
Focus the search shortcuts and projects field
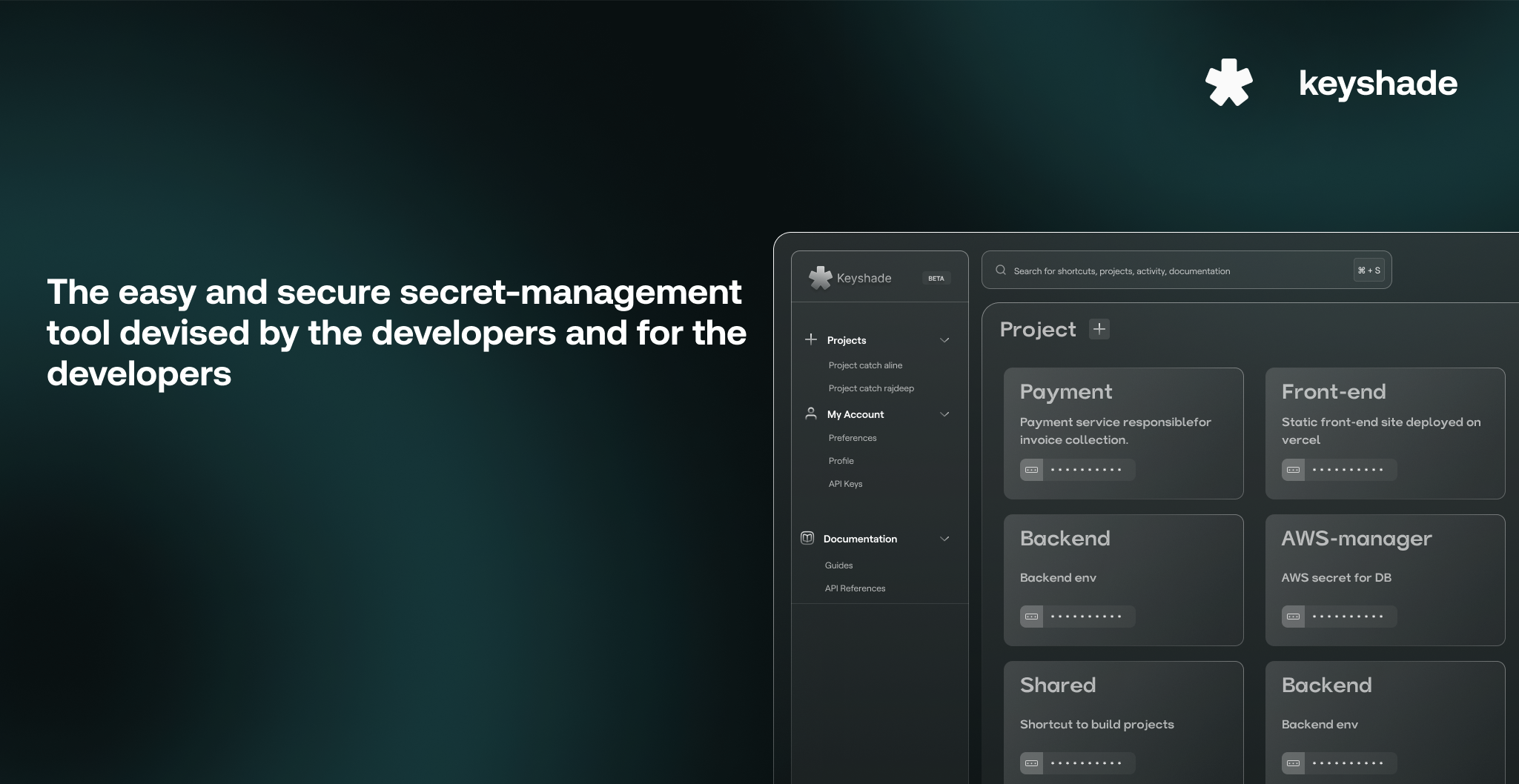pos(1186,270)
